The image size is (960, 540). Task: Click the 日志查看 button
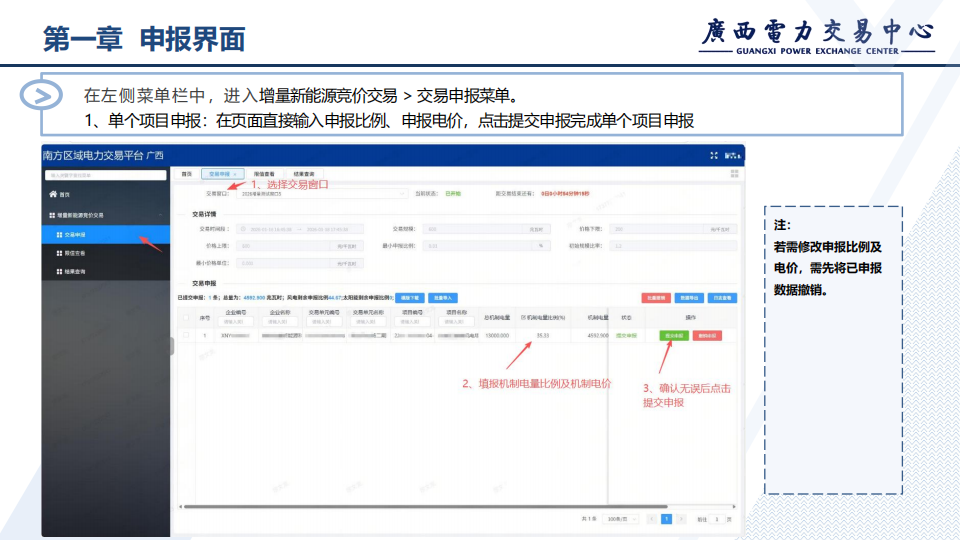(x=722, y=298)
